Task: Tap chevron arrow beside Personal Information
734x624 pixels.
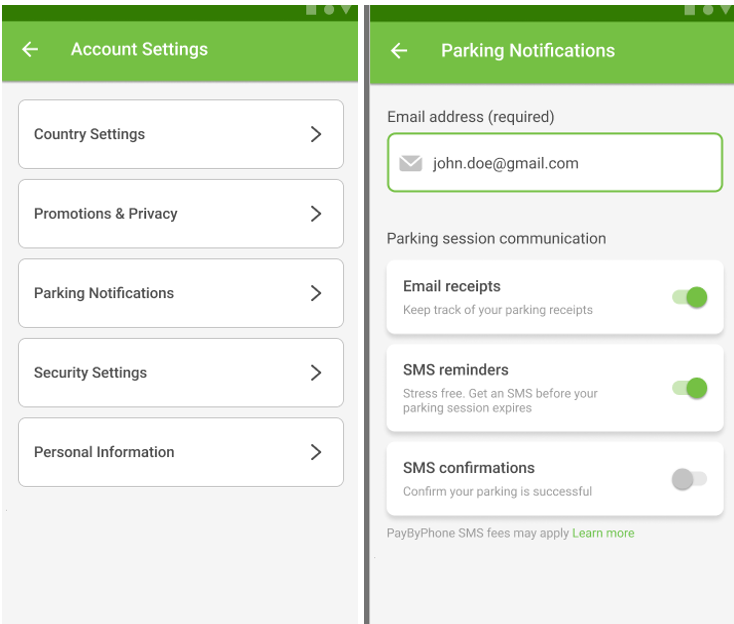Action: (316, 452)
